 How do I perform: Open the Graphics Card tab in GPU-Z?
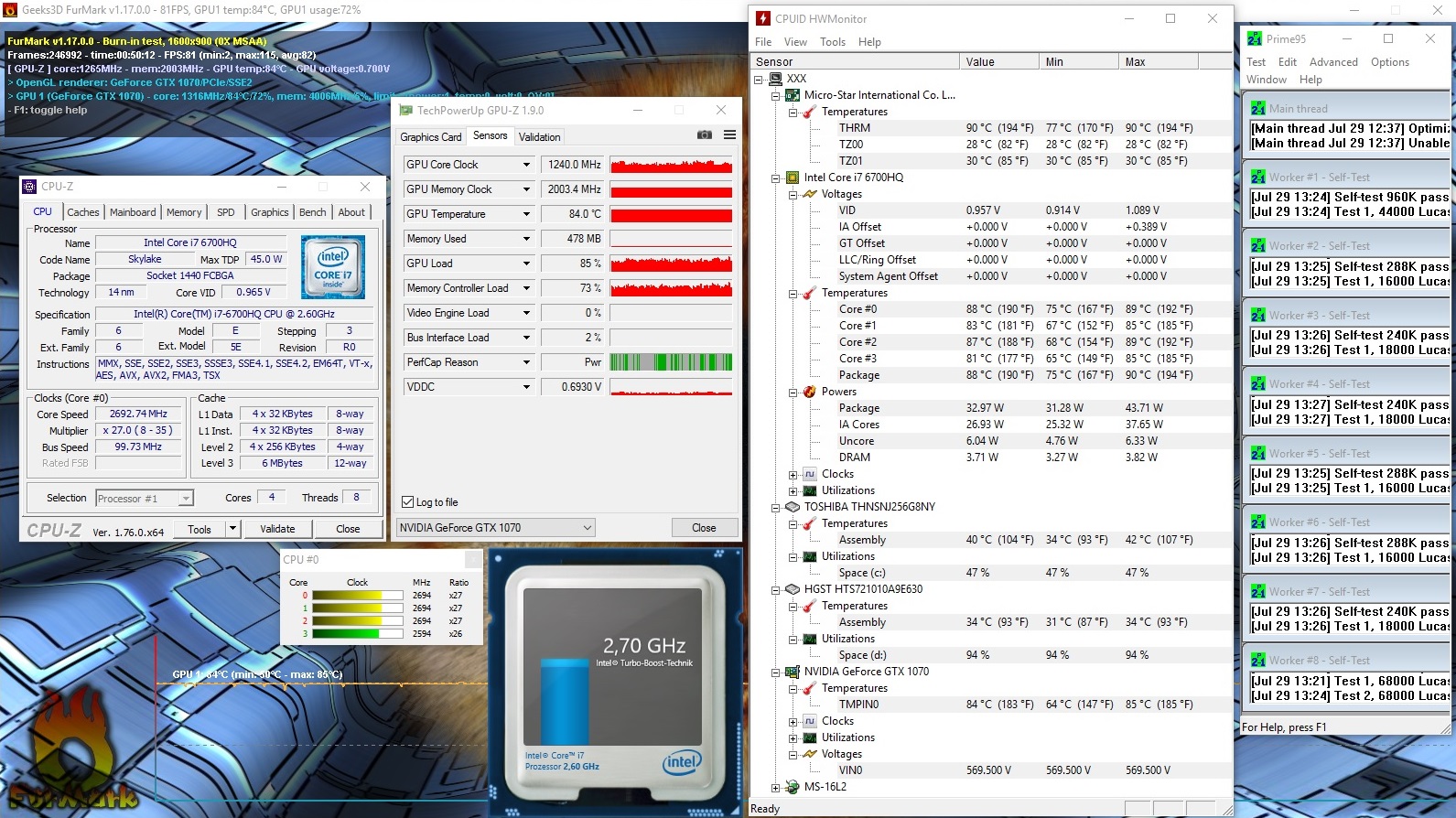(431, 137)
